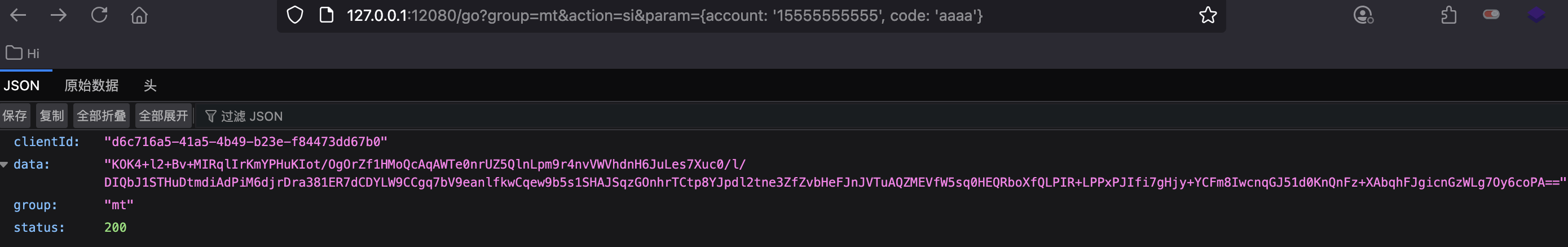Viewport: 1568px width, 247px height.
Task: Reload the current page
Action: coord(99,15)
